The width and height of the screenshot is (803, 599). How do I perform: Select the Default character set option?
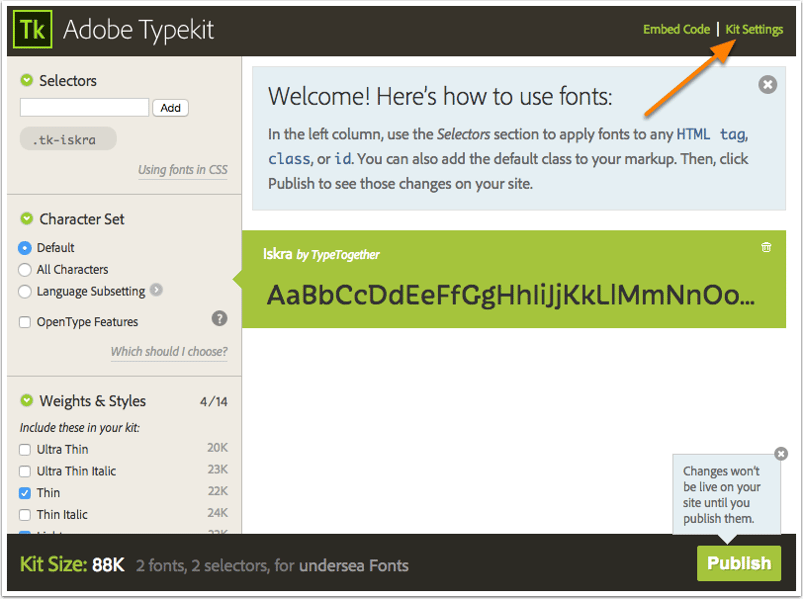pos(25,248)
